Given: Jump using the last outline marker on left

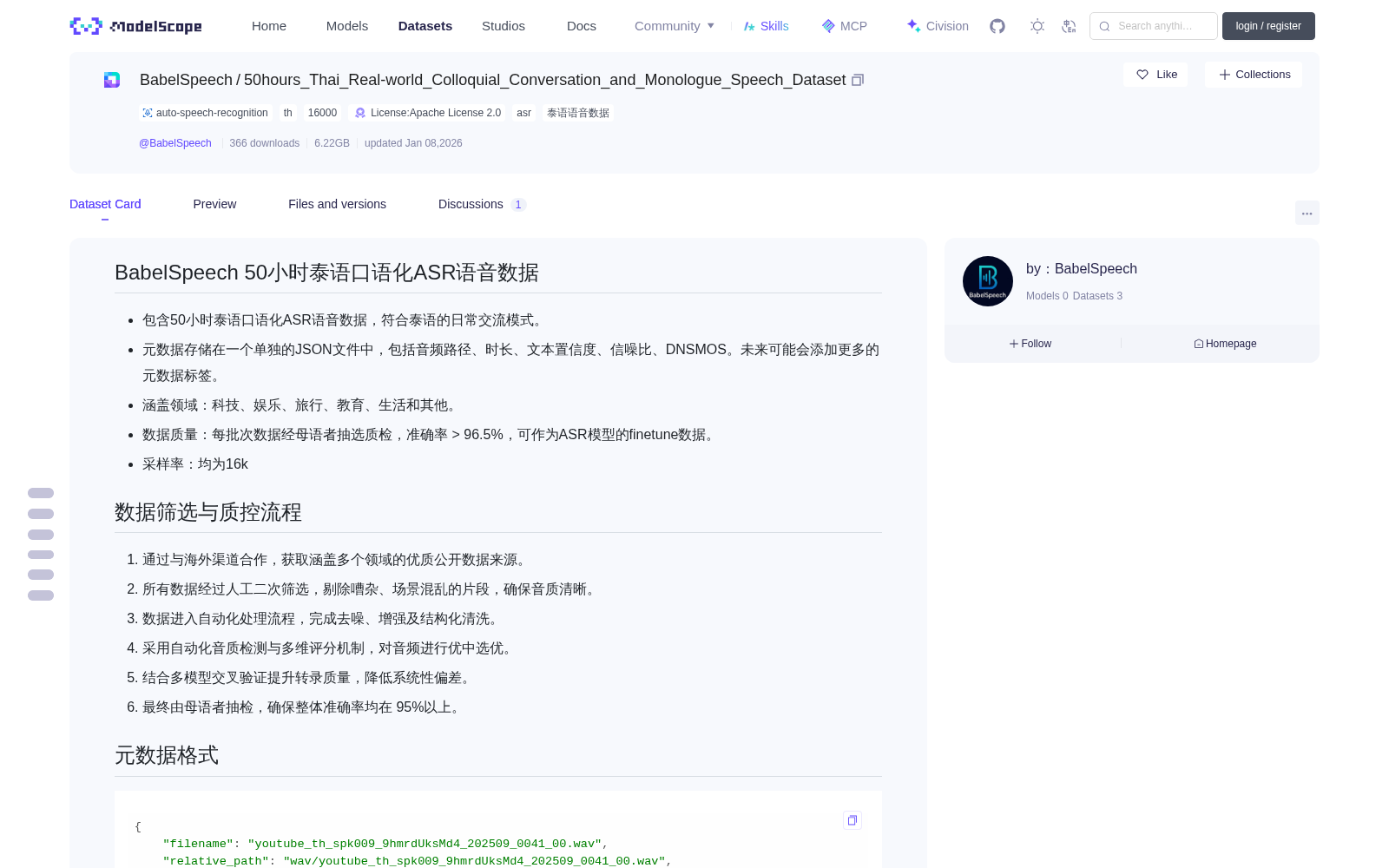Looking at the screenshot, I should 41,595.
